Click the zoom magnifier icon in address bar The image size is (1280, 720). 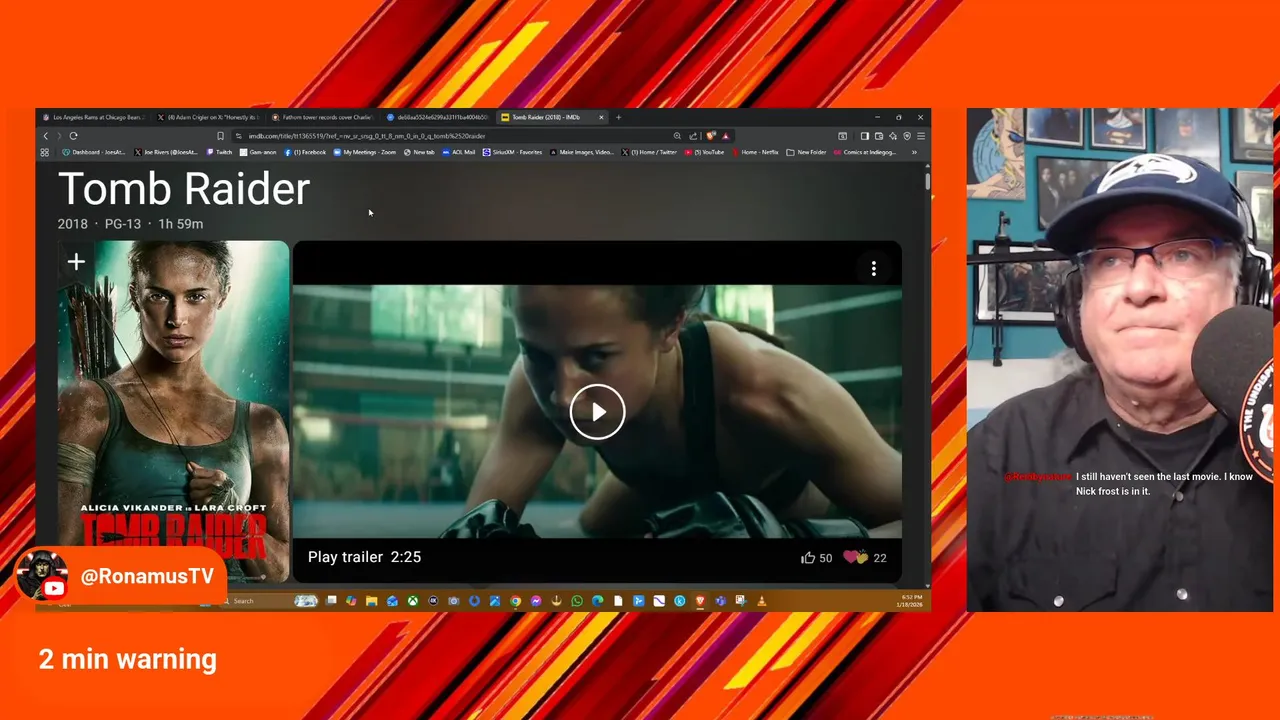(677, 136)
